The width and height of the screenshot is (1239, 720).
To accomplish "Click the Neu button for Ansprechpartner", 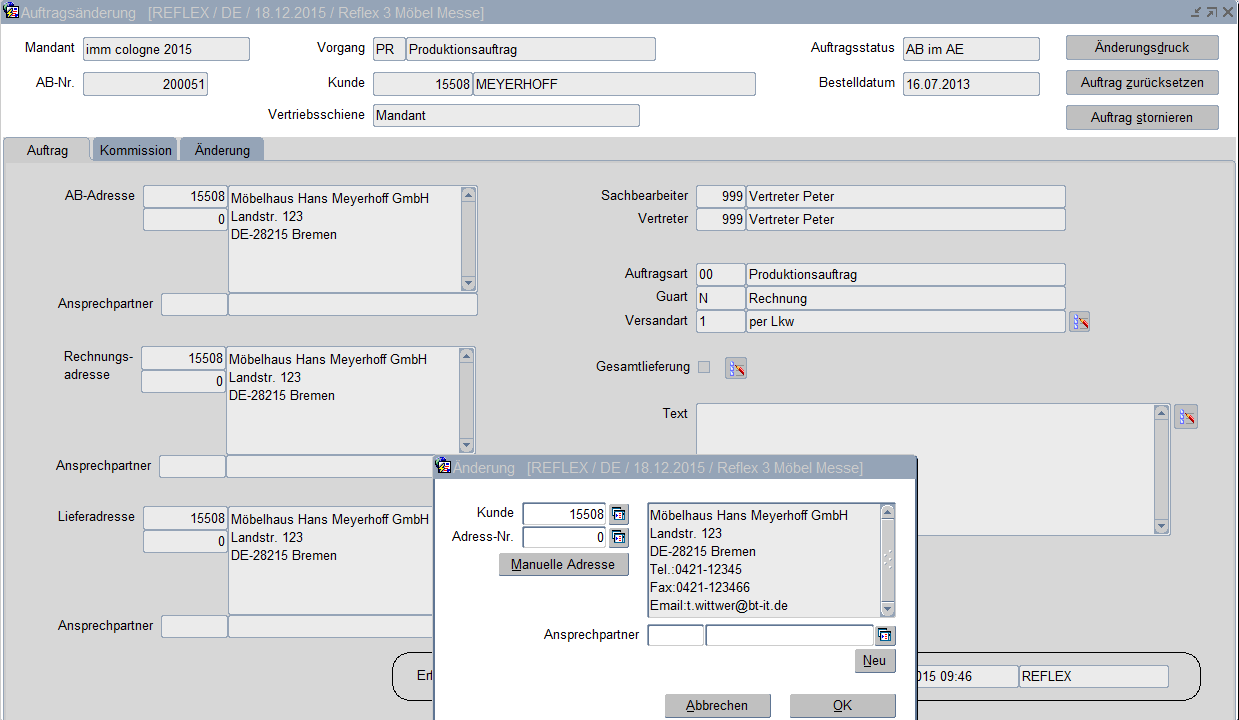I will click(x=874, y=661).
